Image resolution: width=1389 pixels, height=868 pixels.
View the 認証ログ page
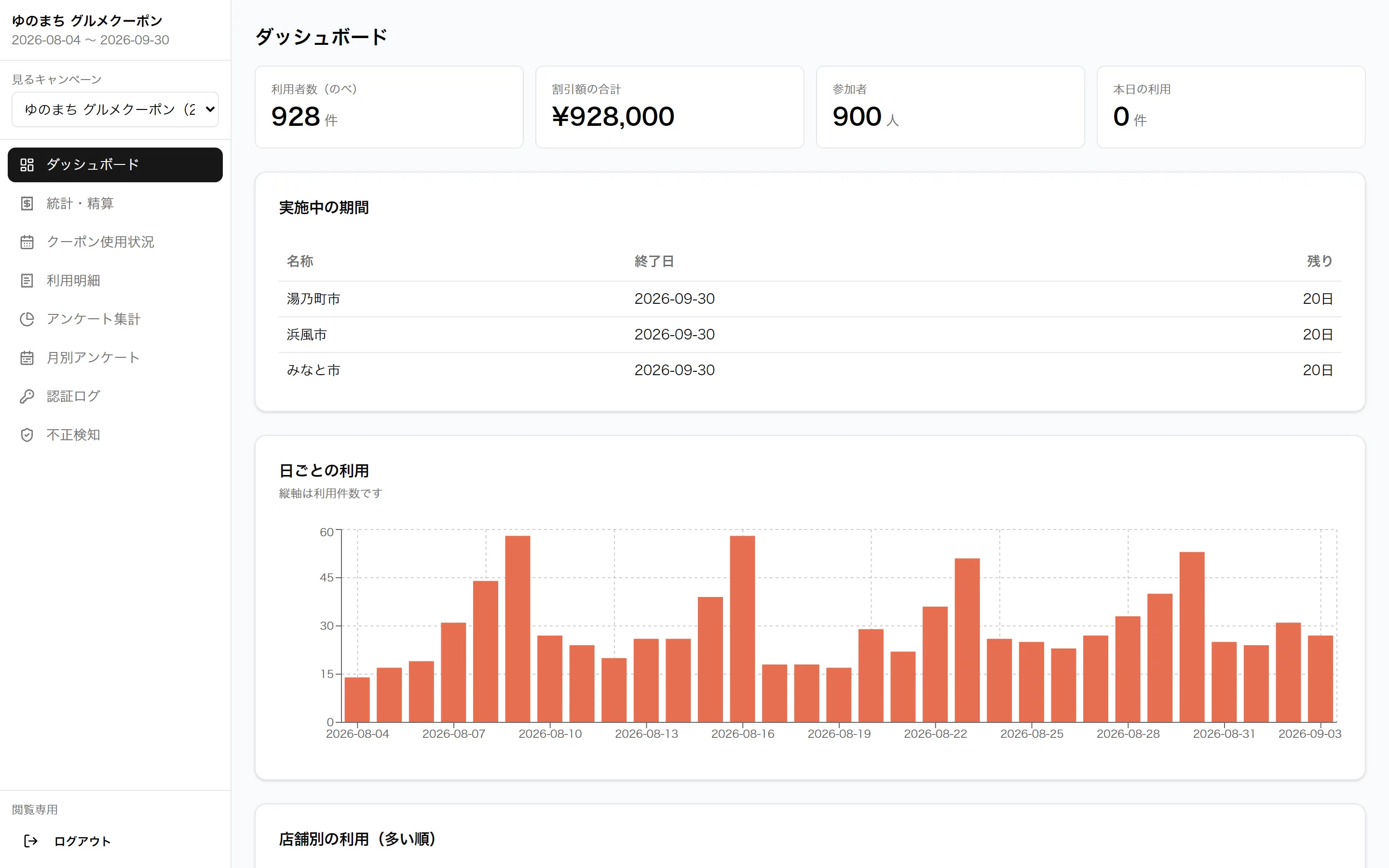[115, 396]
